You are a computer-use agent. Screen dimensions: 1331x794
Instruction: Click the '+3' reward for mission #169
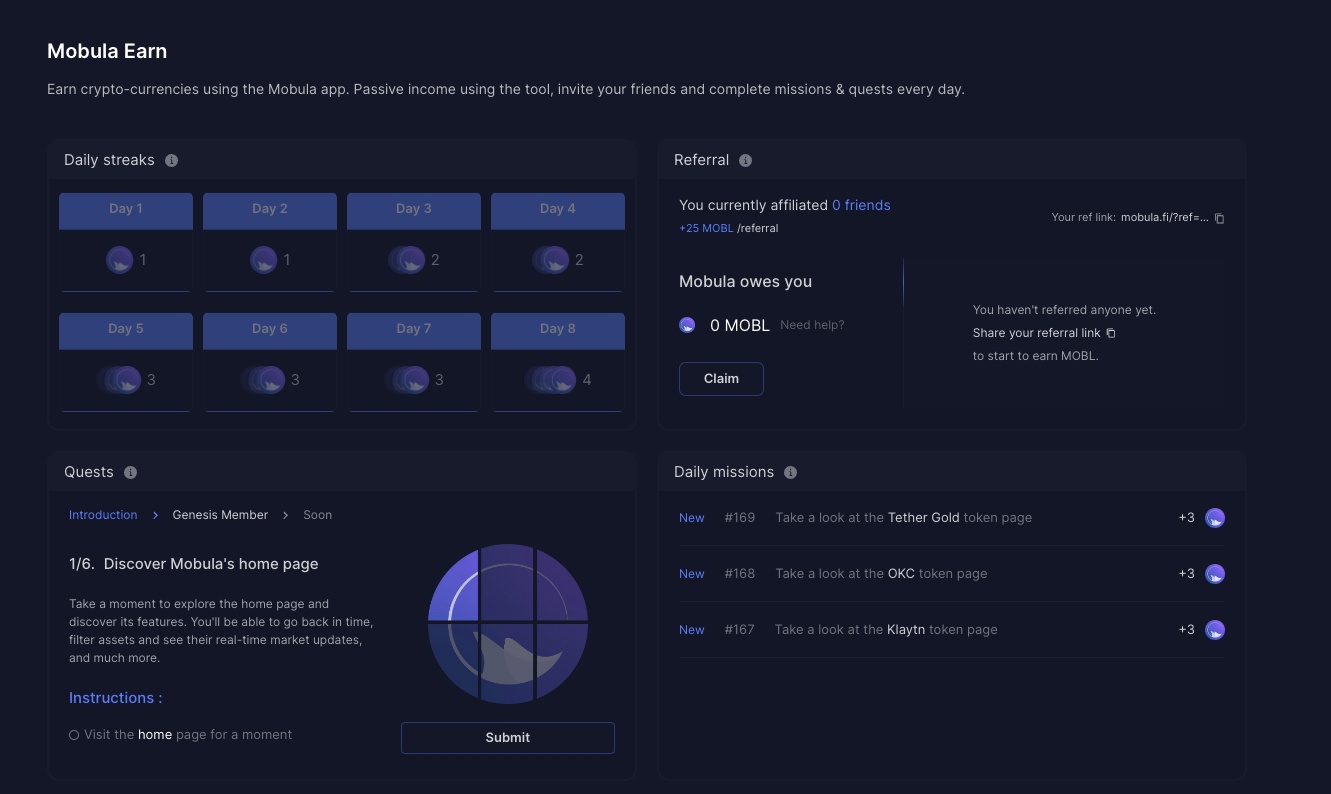pyautogui.click(x=1186, y=518)
